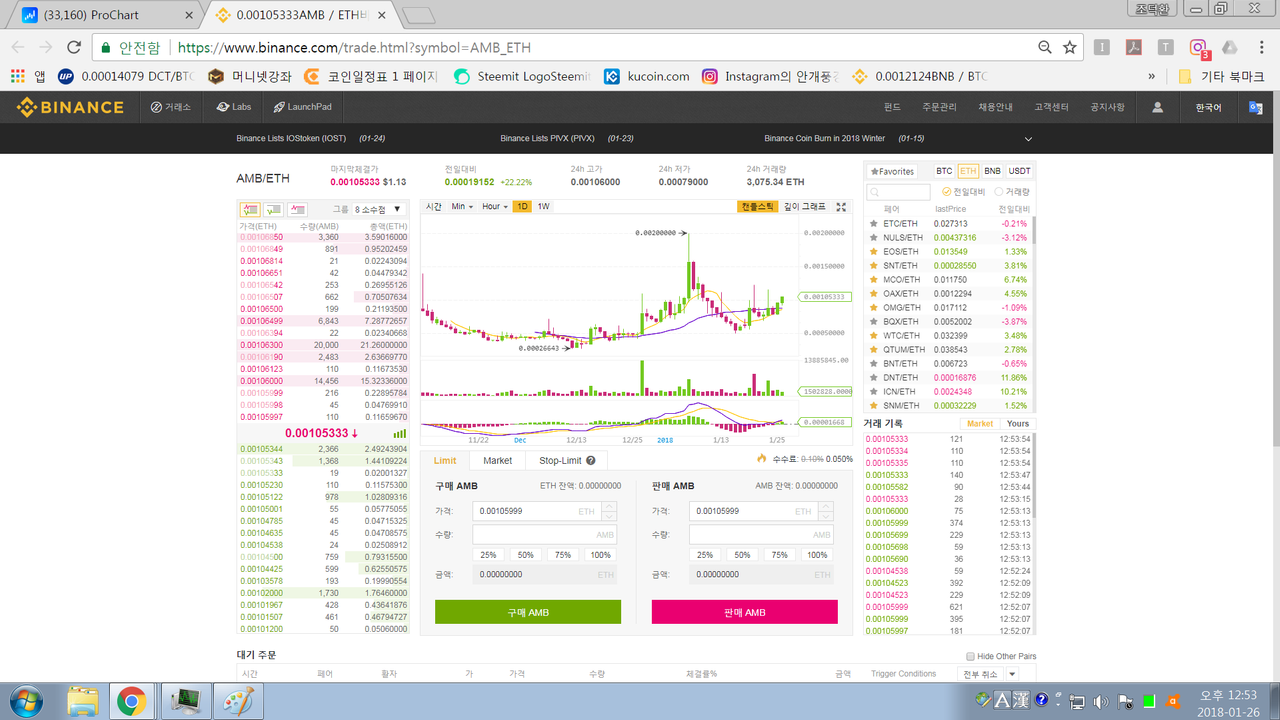Check Hide Other Pairs

pyautogui.click(x=970, y=656)
